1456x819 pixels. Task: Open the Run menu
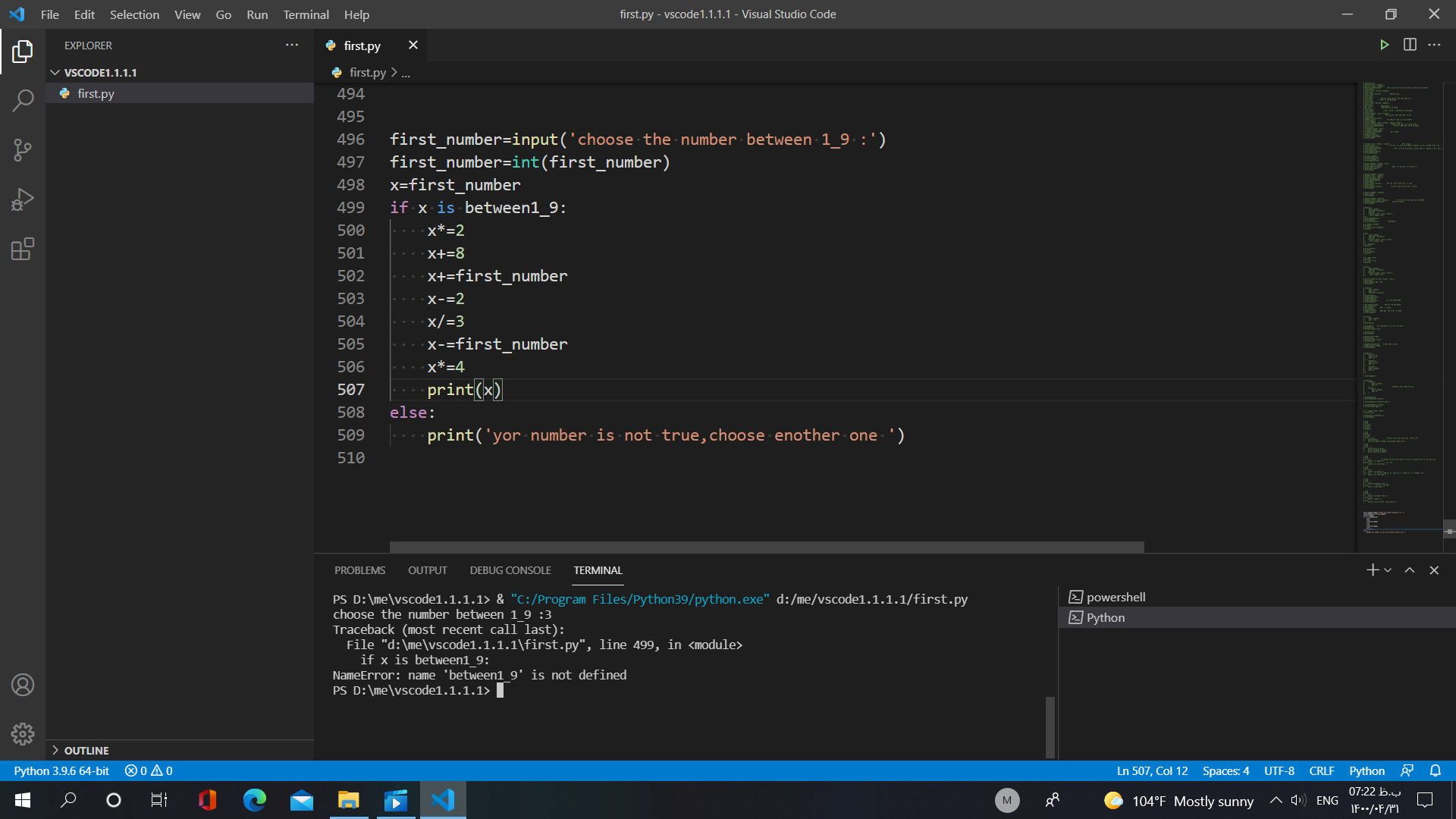coord(257,14)
